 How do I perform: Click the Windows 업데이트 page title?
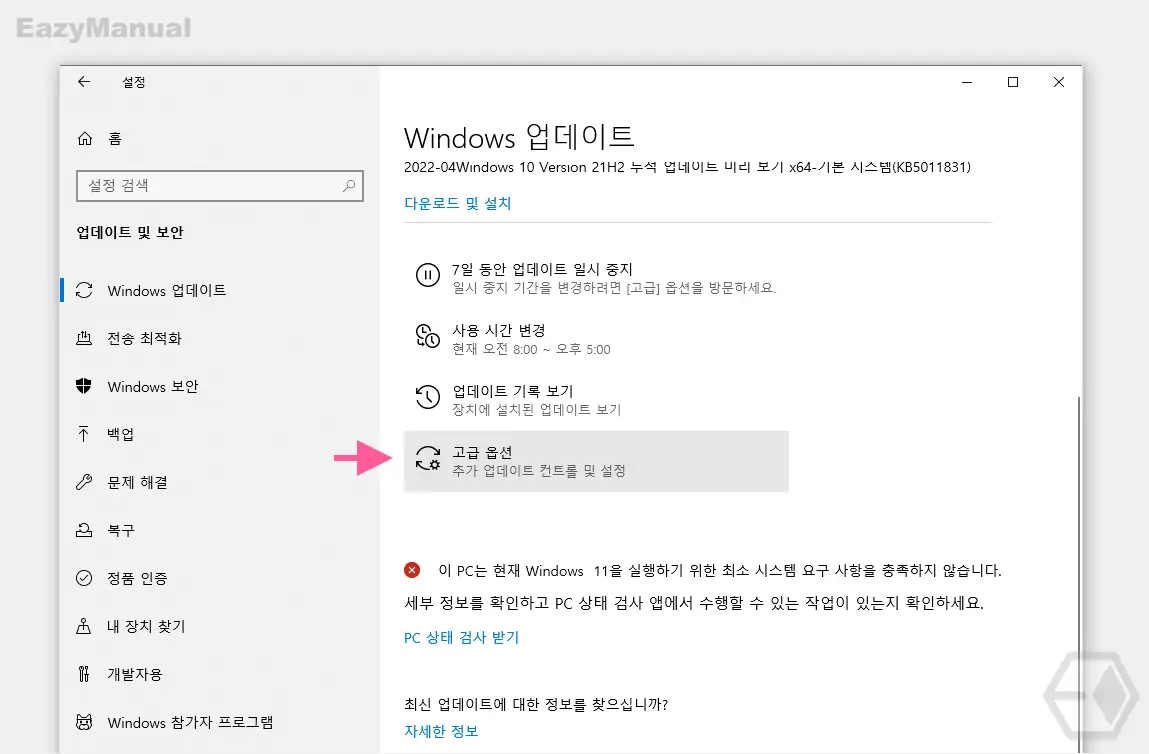(519, 137)
